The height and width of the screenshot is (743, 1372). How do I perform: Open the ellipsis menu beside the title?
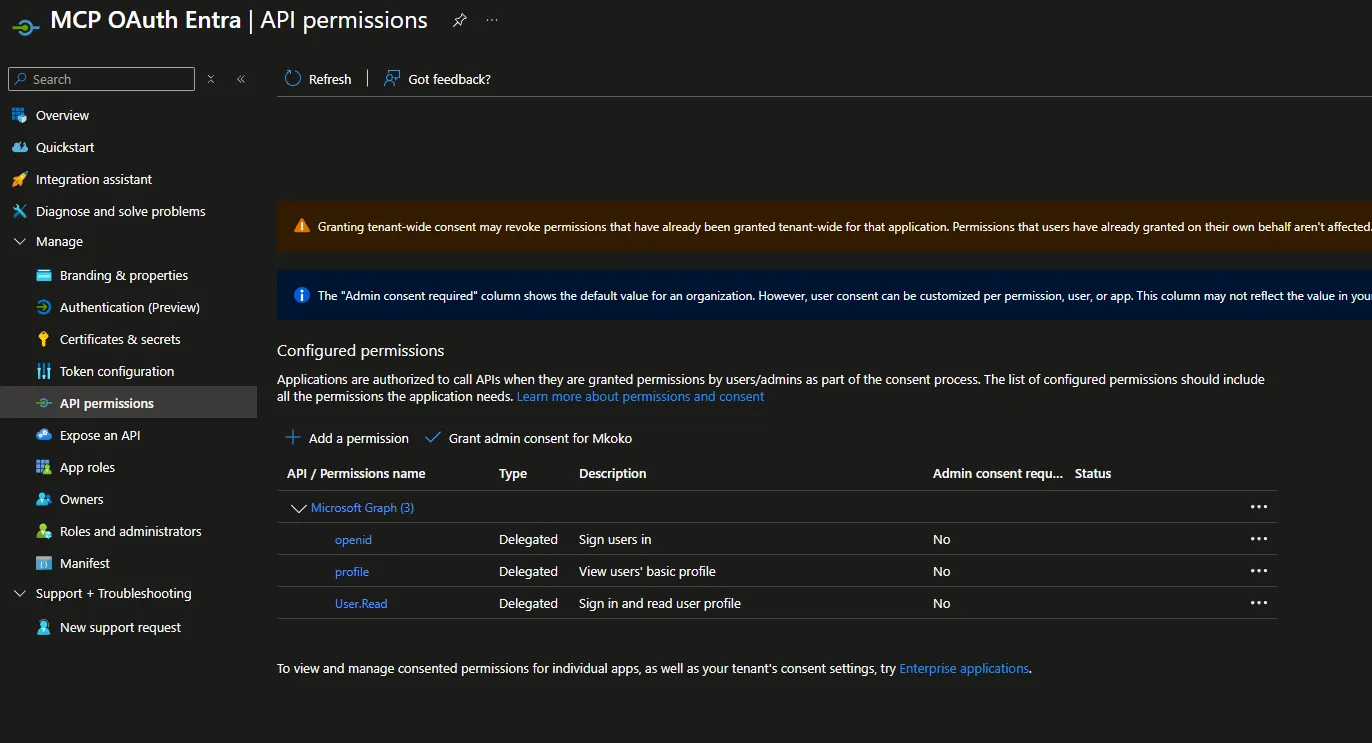click(x=492, y=20)
